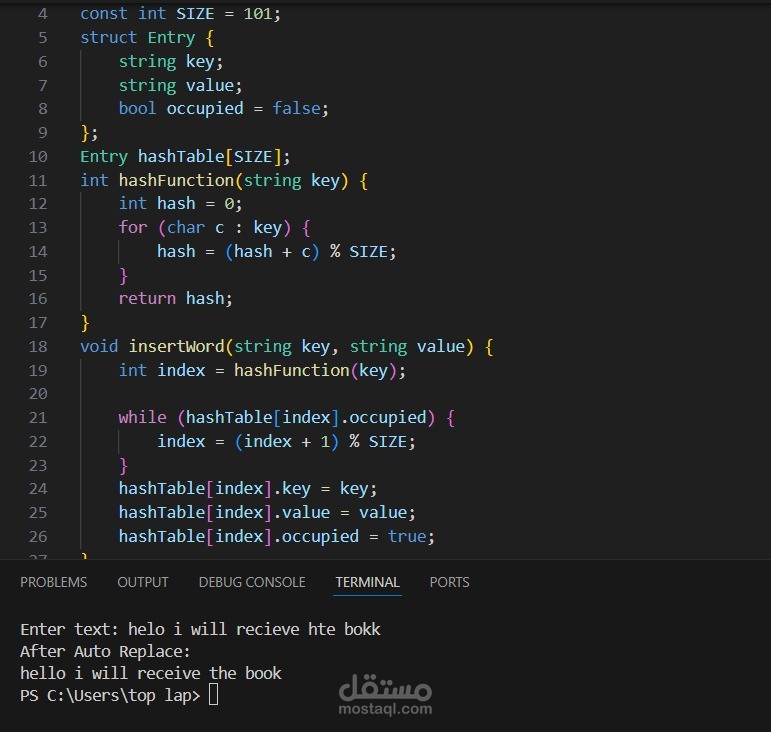This screenshot has width=771, height=732.
Task: Click terminal line 'Enter text: helo i will recieve hte bokk'
Action: [x=200, y=630]
